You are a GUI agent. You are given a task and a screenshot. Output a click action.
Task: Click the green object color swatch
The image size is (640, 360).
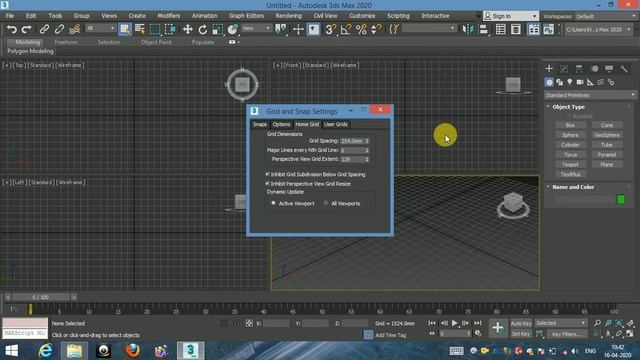(x=621, y=199)
